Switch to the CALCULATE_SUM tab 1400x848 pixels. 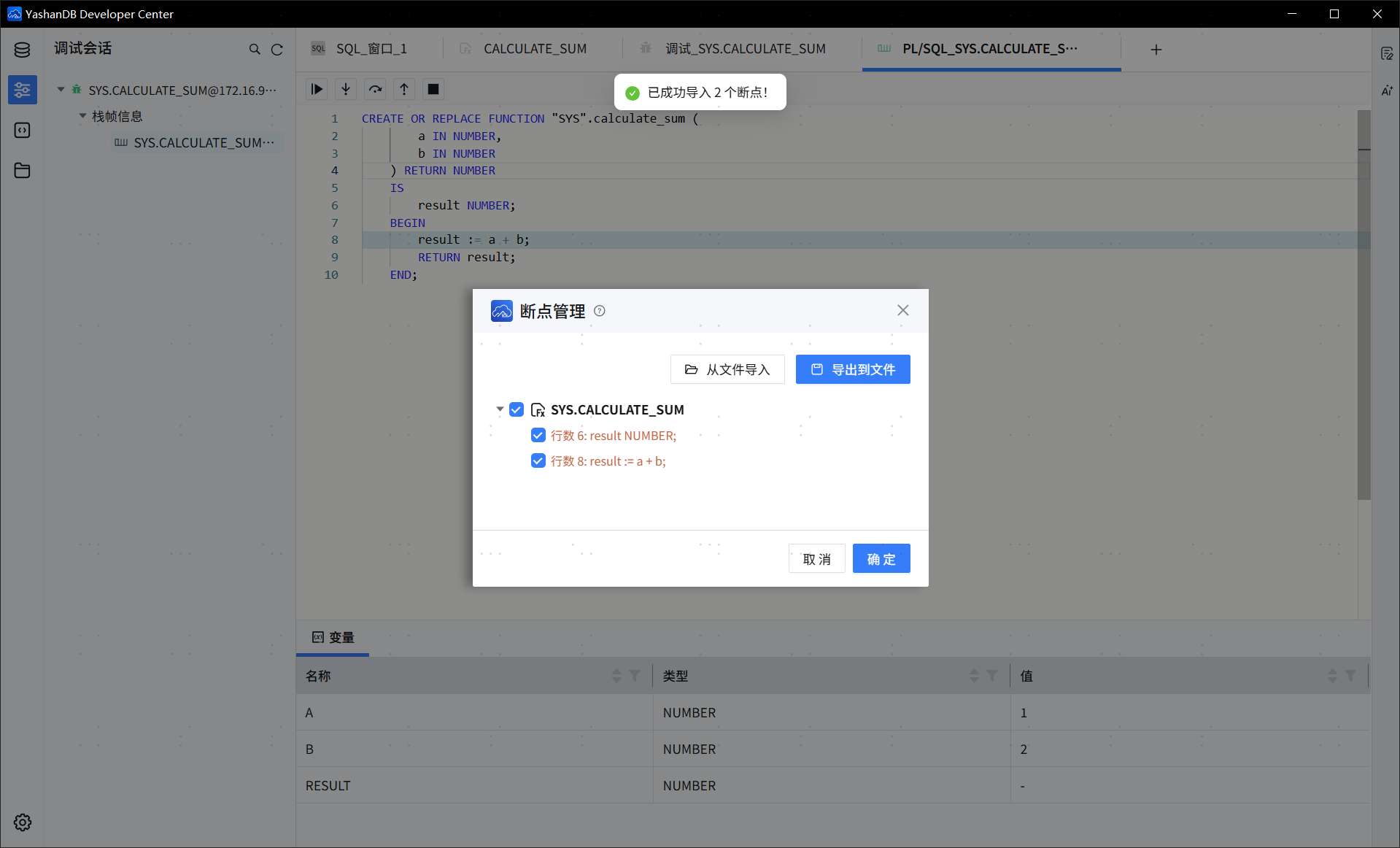click(535, 49)
